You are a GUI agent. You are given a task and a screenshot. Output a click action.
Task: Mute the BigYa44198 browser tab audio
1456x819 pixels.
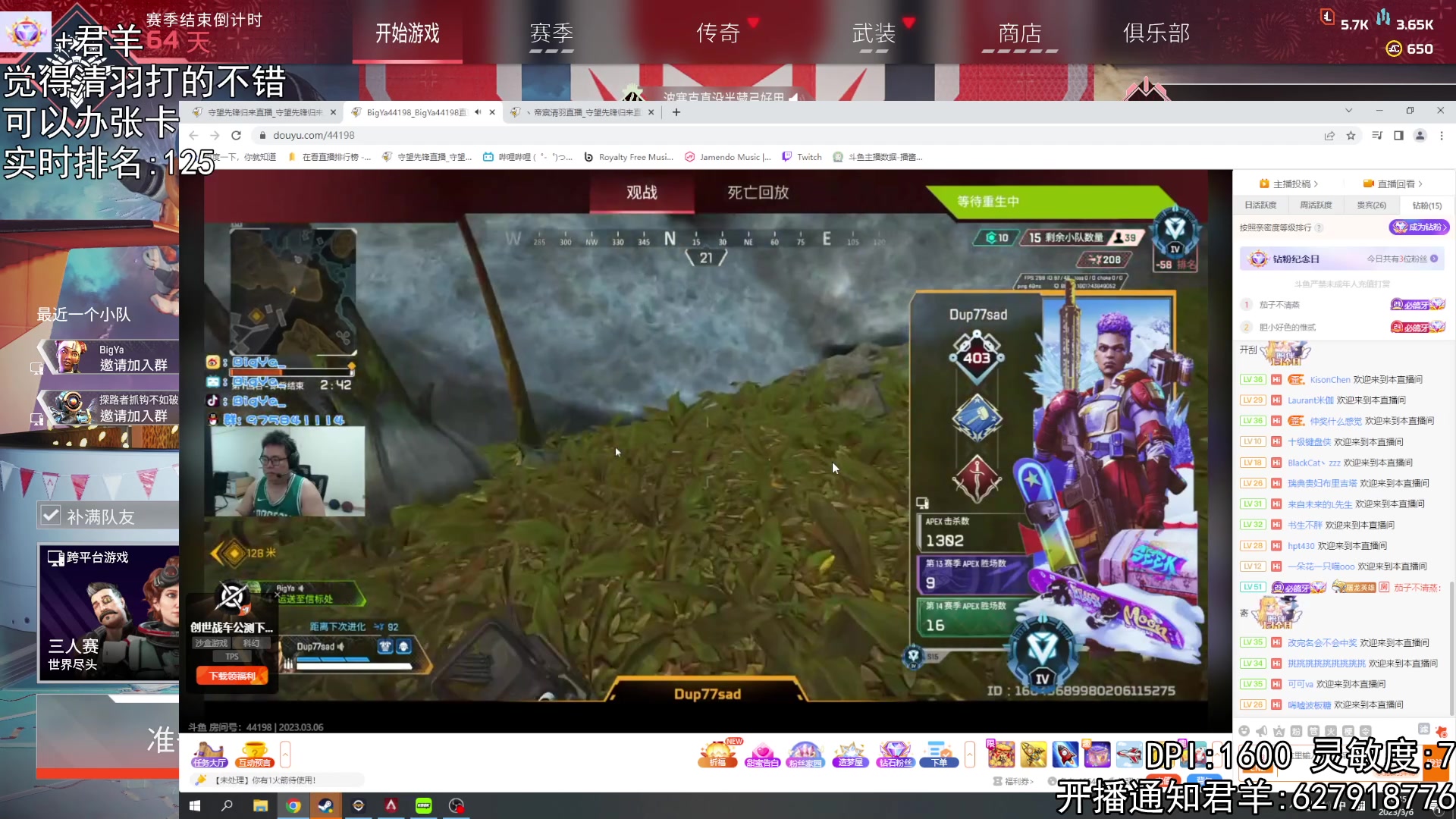point(478,112)
